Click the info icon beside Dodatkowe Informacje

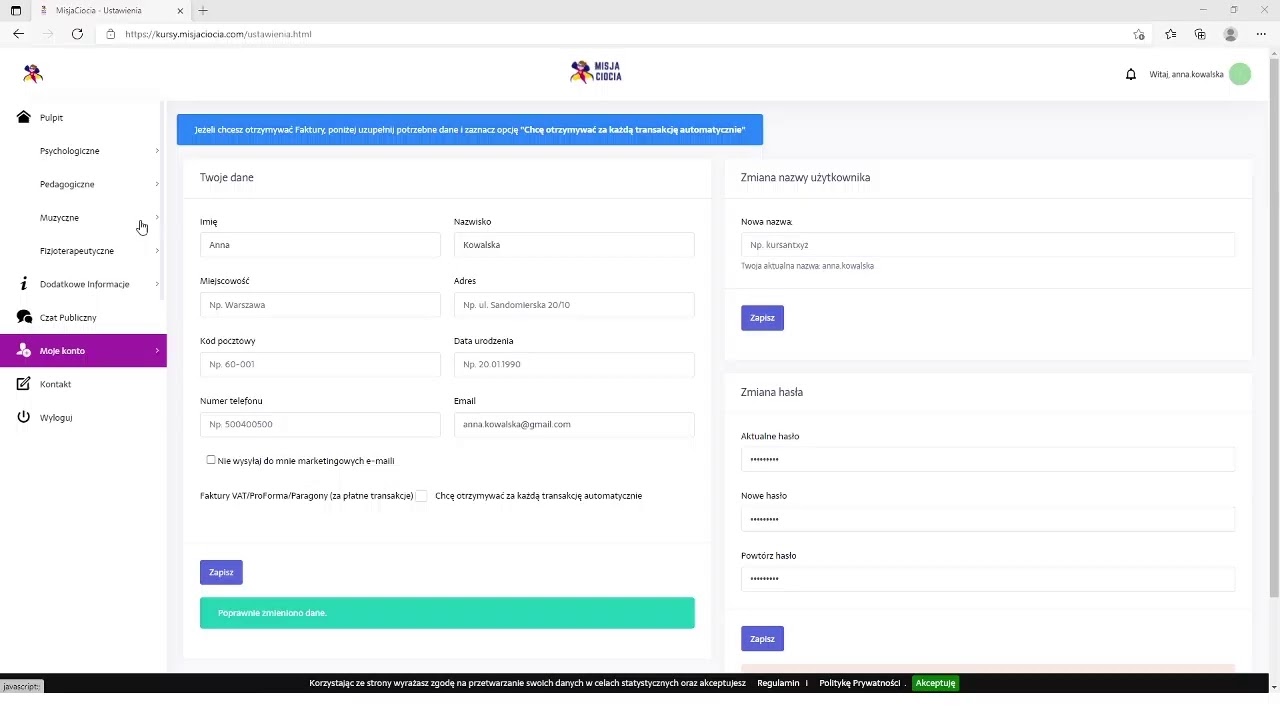coord(24,284)
